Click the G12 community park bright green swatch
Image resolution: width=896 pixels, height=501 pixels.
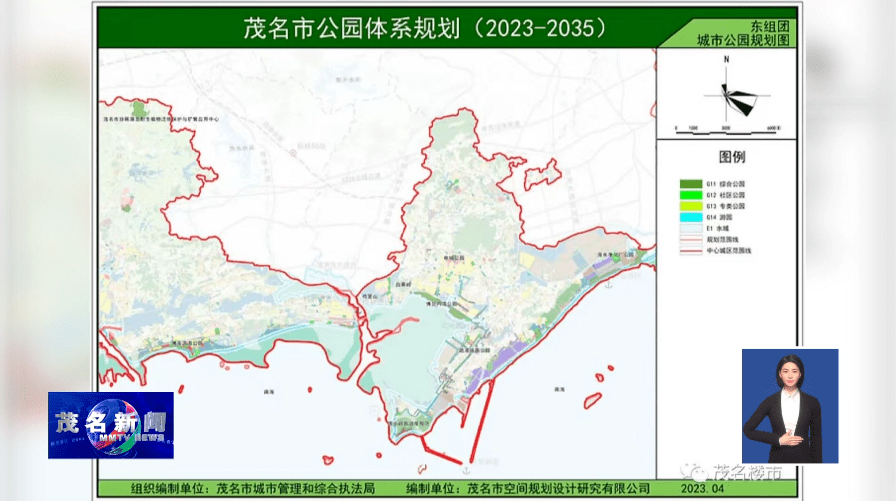689,195
